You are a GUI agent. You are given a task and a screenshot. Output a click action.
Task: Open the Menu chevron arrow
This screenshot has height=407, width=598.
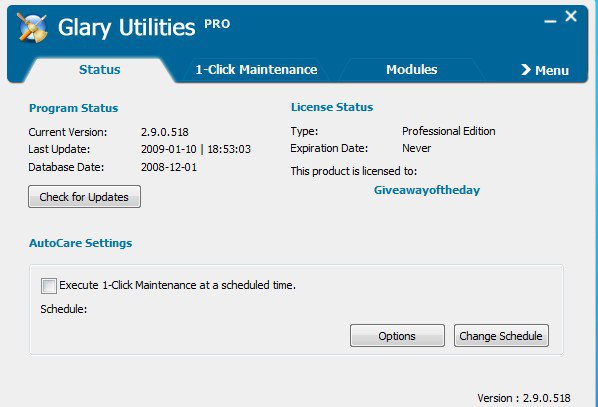(526, 70)
